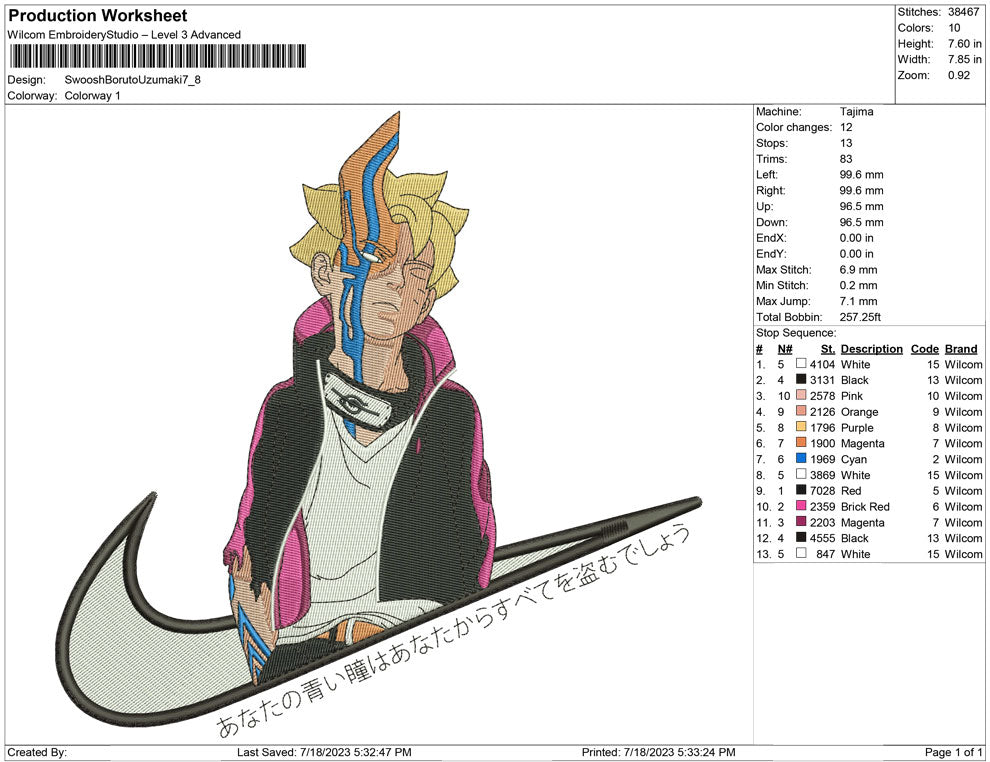Screen dimensions: 990x762
Task: Click the St. column header
Action: coord(828,349)
